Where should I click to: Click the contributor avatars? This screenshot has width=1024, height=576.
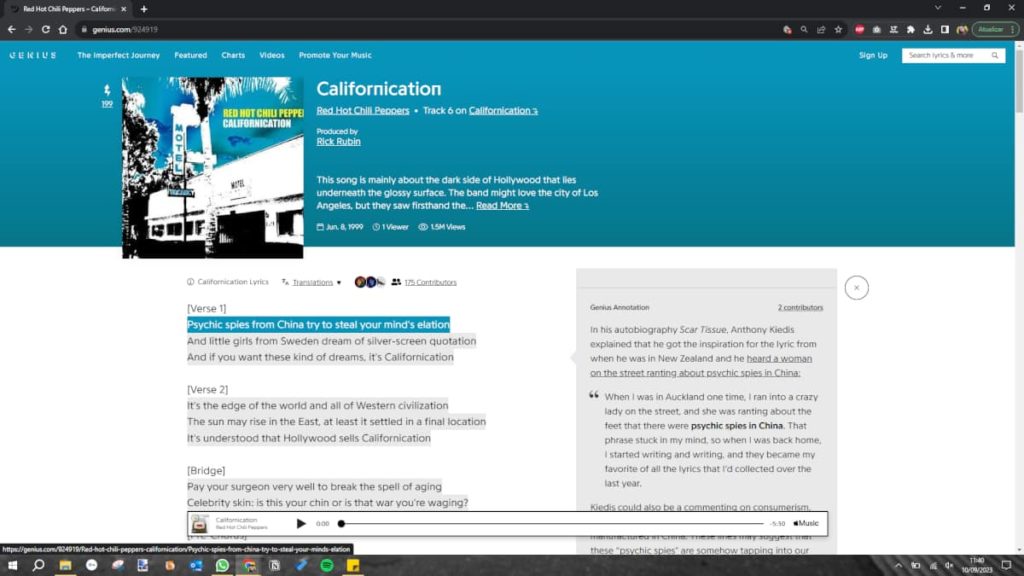click(370, 282)
